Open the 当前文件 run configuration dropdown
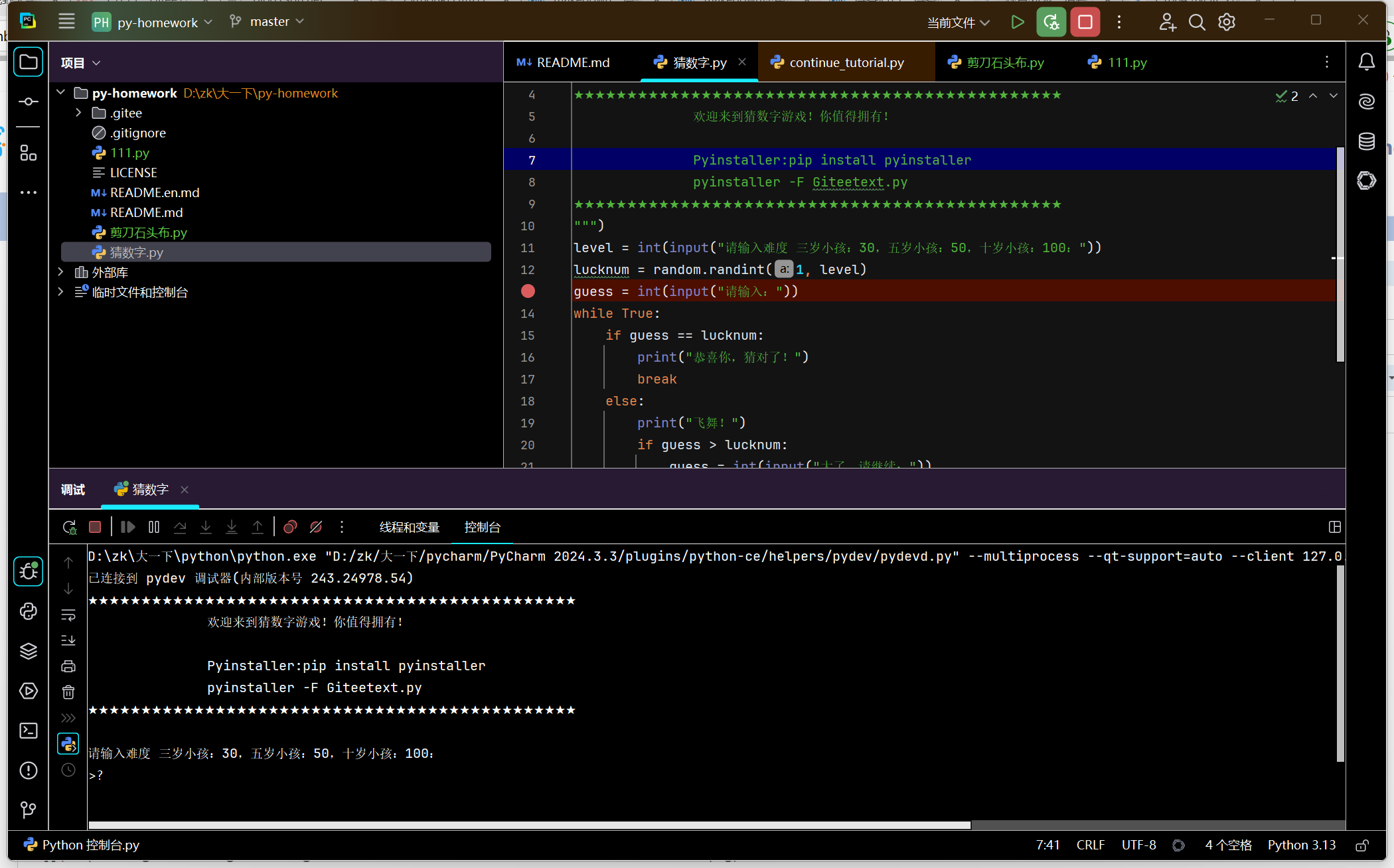This screenshot has height=868, width=1394. tap(958, 23)
